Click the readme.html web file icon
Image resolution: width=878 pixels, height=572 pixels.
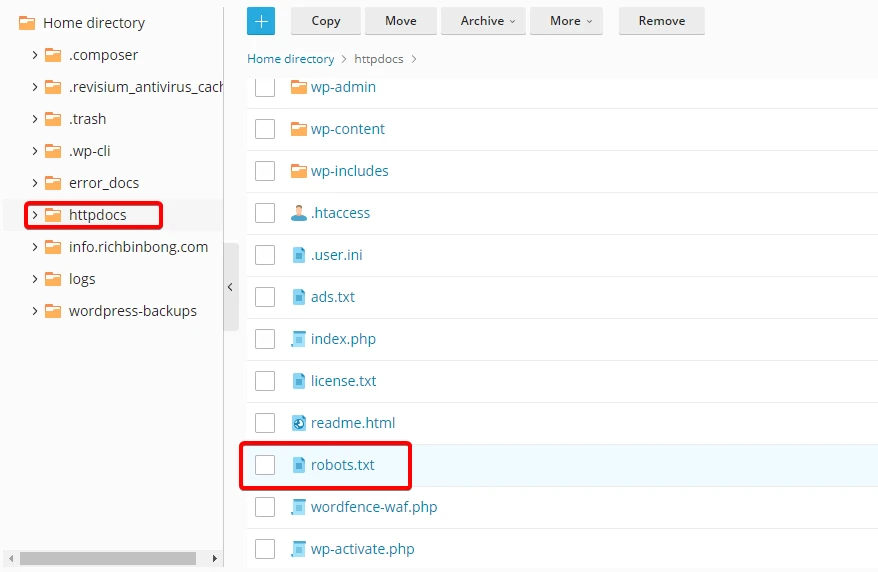(299, 423)
